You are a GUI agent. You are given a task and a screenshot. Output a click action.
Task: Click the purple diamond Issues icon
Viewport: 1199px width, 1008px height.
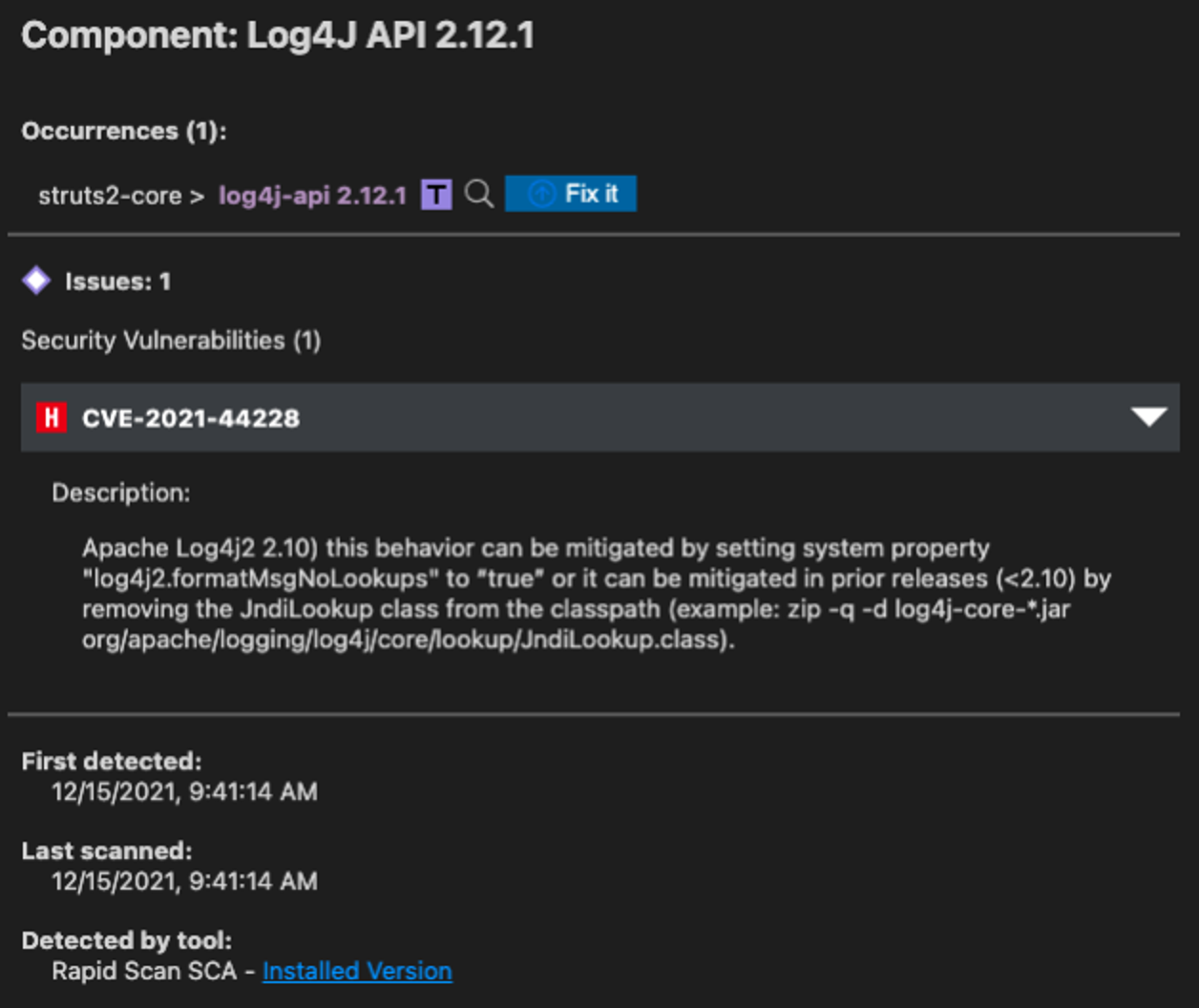click(36, 281)
